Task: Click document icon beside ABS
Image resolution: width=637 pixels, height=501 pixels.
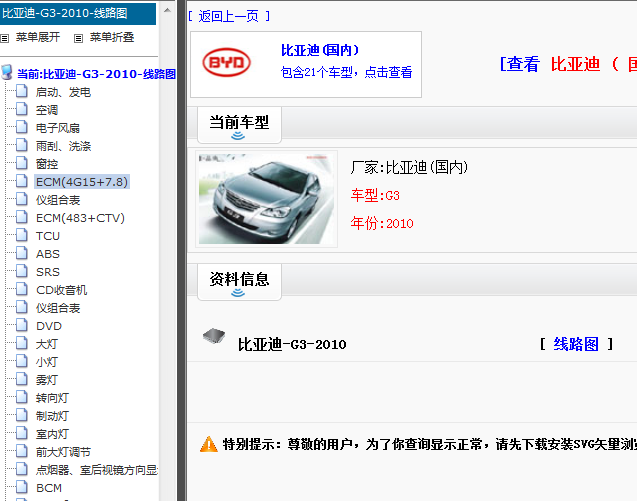Action: tap(22, 253)
